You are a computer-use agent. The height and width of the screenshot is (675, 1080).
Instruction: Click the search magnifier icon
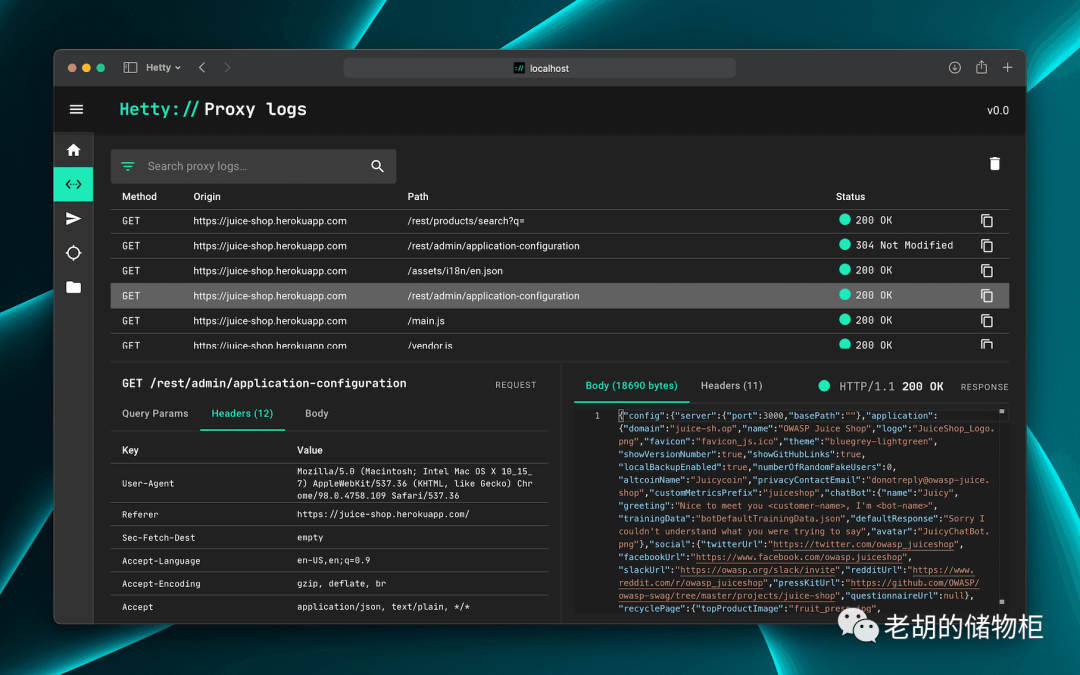click(x=377, y=166)
